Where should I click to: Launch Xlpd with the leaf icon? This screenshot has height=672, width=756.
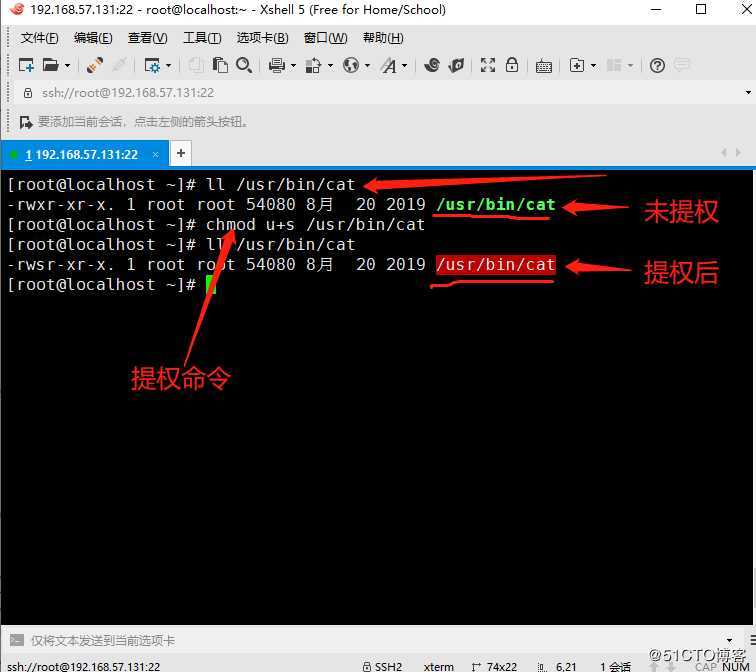tap(456, 65)
